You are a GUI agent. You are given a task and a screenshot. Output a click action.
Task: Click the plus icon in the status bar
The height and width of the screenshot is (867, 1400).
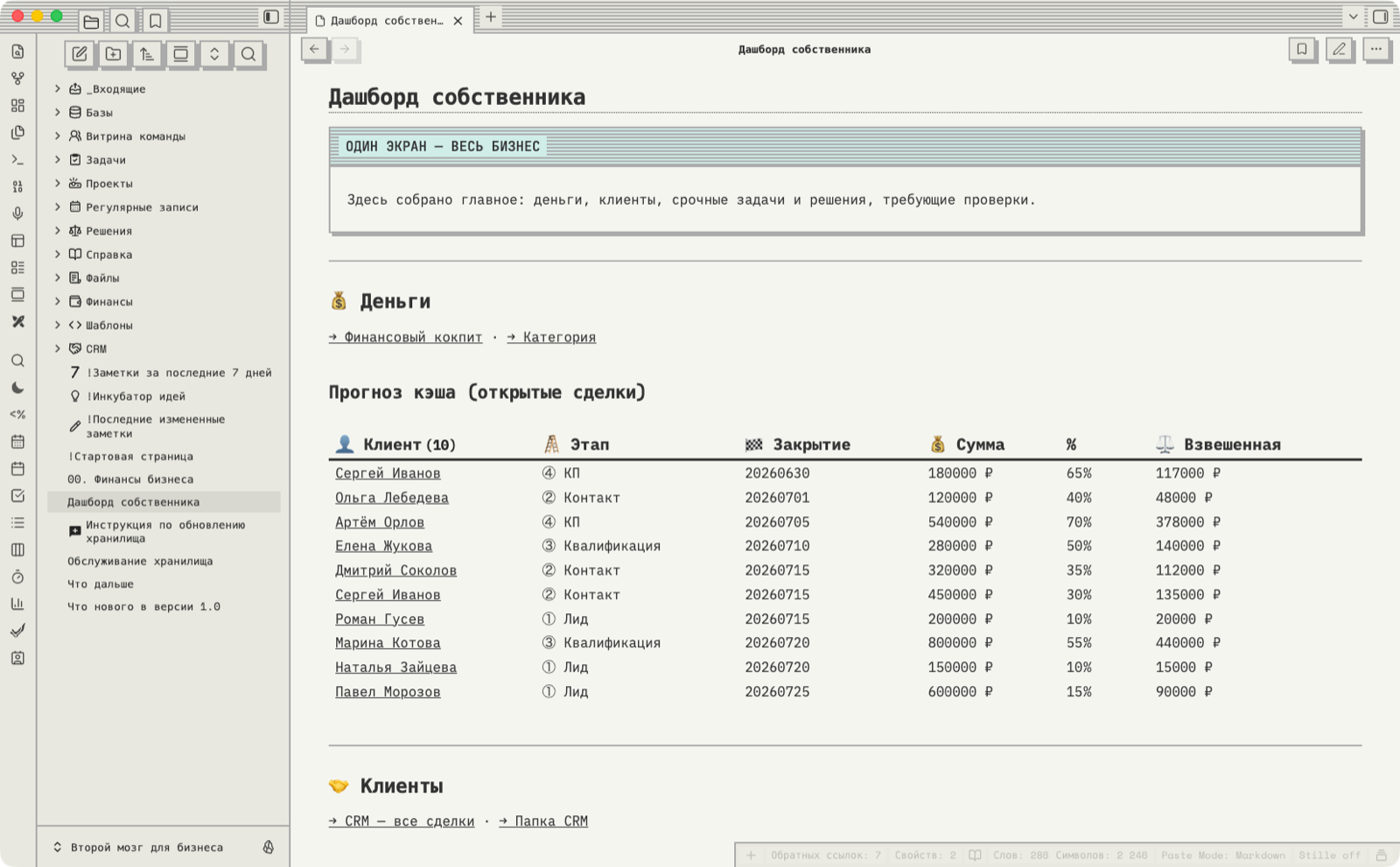[751, 856]
